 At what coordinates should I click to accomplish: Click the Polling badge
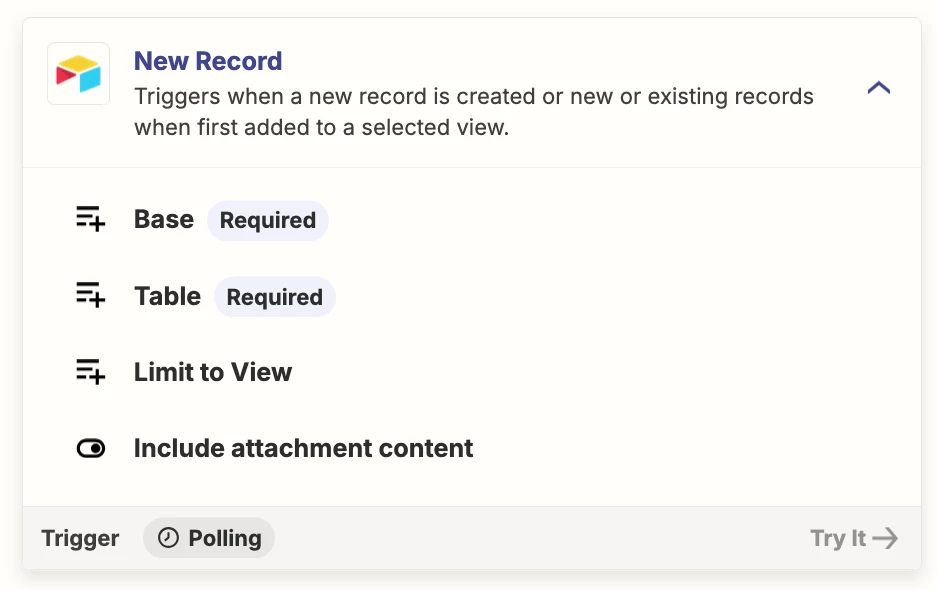click(x=209, y=538)
